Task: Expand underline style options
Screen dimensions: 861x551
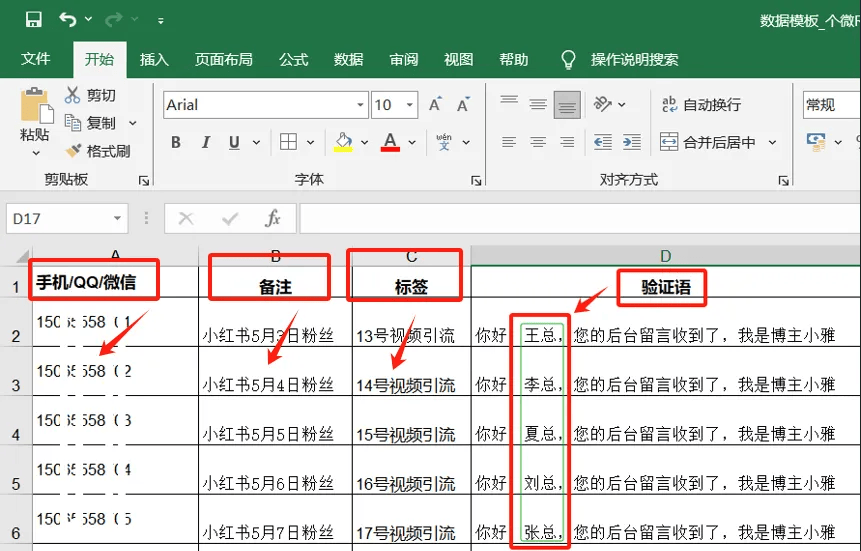Action: coord(256,143)
